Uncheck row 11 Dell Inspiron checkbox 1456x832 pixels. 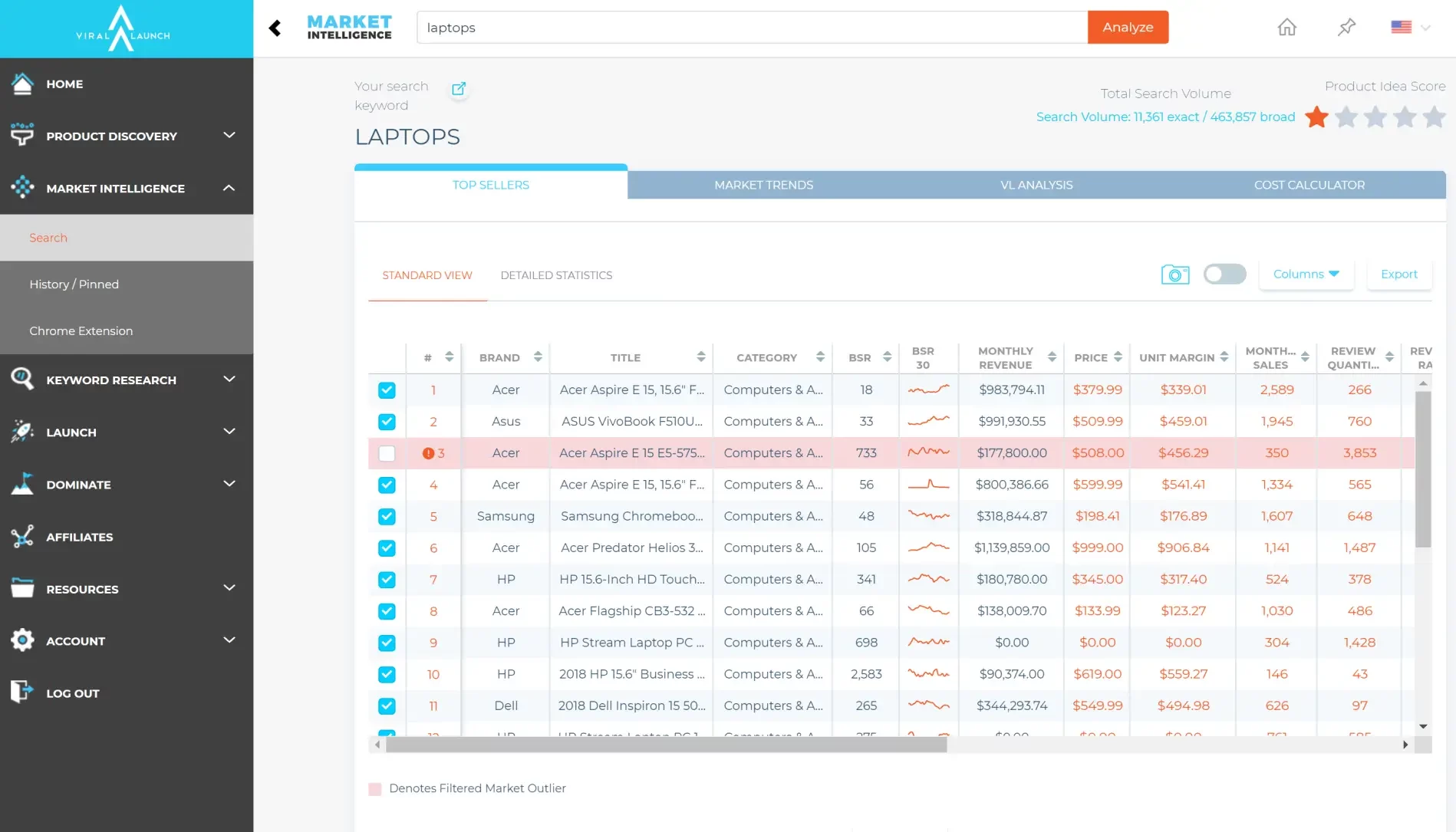click(387, 706)
